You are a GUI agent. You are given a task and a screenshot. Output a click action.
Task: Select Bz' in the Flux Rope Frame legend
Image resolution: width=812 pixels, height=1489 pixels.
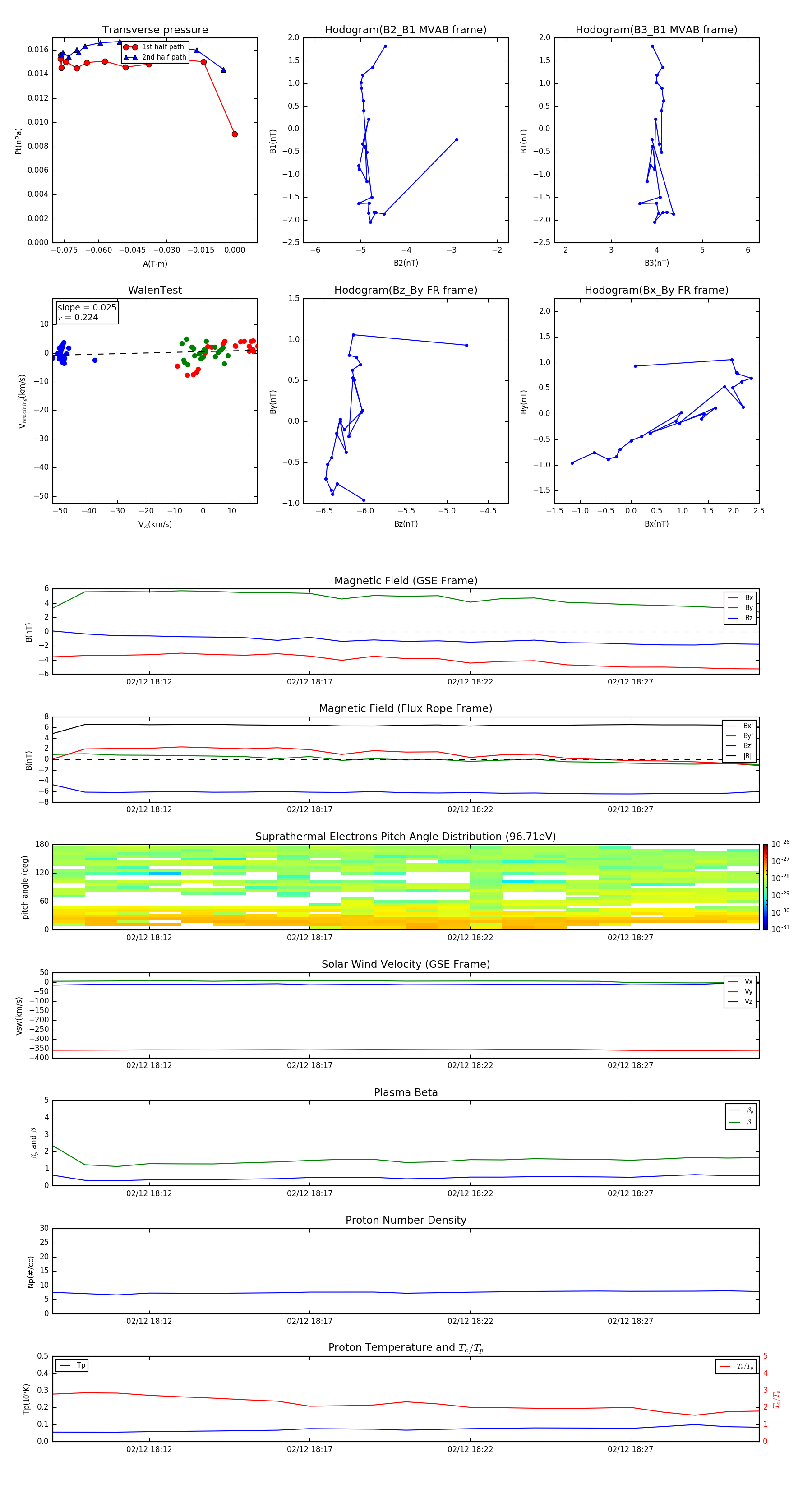point(740,746)
